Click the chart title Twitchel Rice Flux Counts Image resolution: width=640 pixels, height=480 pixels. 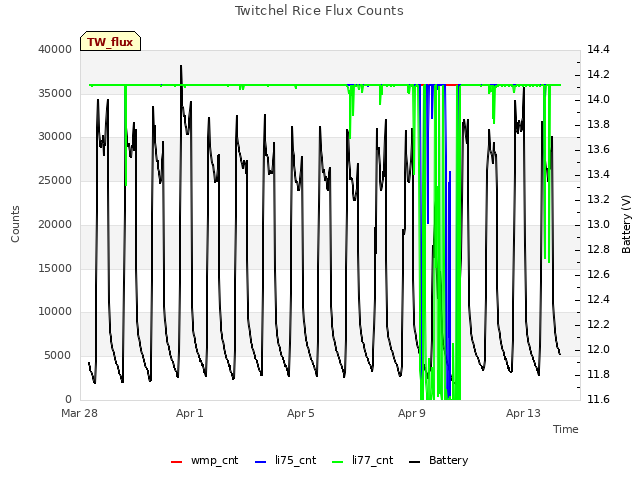coord(319,11)
